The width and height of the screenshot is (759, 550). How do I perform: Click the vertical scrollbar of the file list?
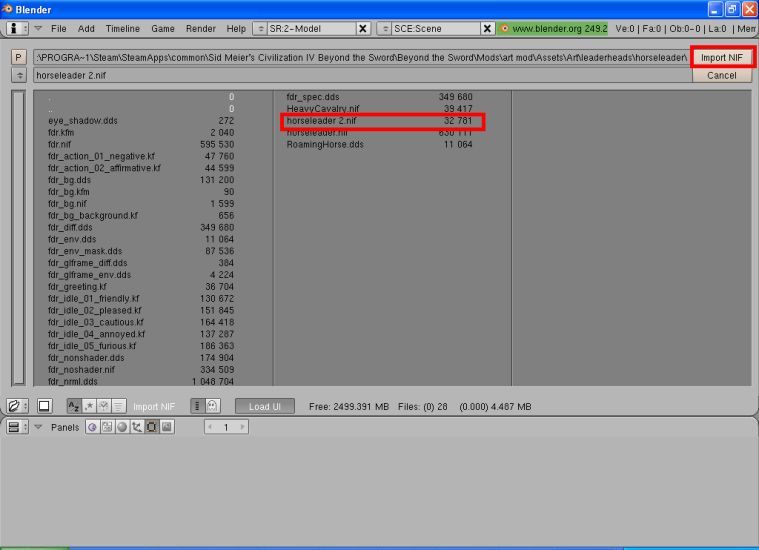coord(18,237)
